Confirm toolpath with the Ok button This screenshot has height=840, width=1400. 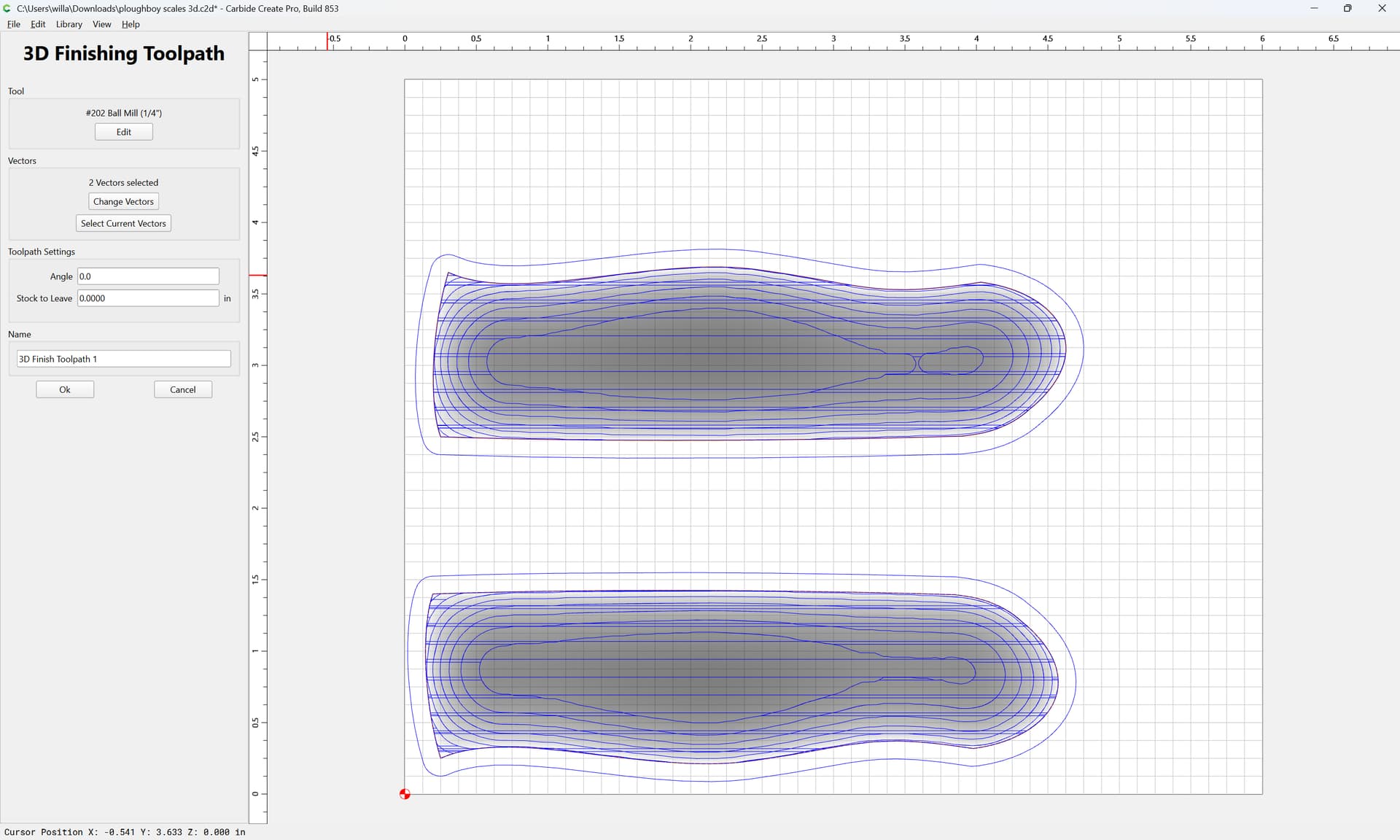pyautogui.click(x=65, y=389)
